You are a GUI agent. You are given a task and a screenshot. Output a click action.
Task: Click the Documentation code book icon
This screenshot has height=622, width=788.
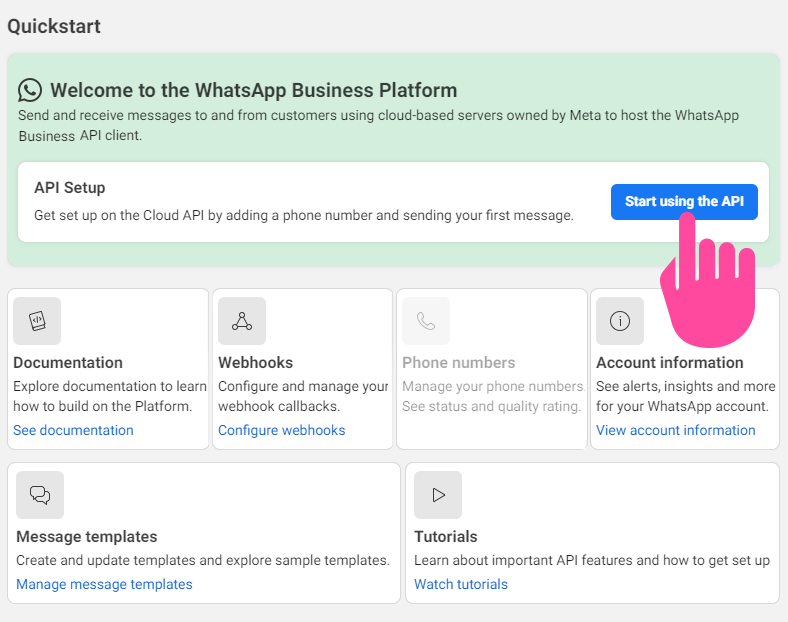point(37,321)
